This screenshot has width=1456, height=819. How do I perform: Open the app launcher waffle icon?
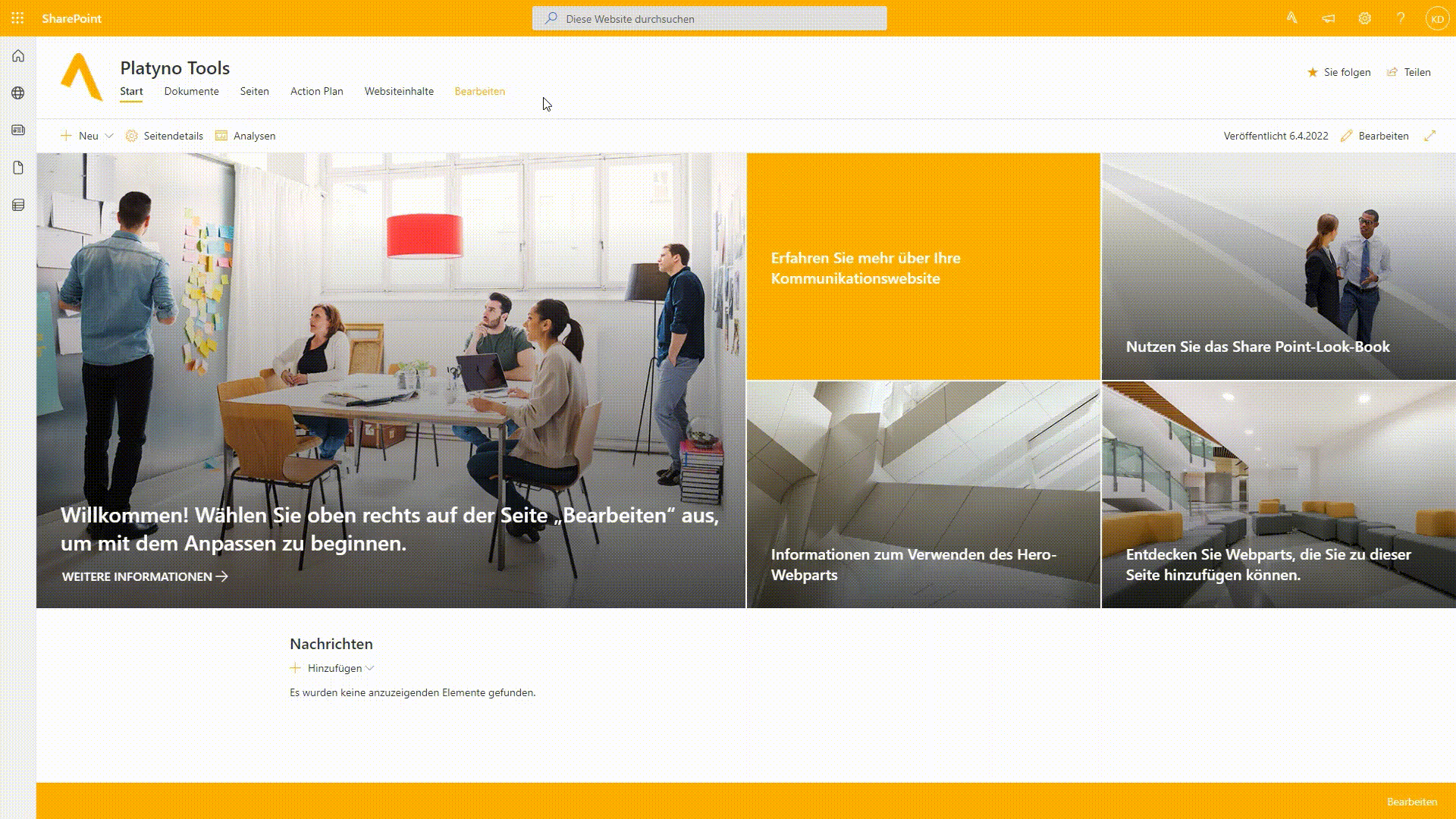coord(17,18)
